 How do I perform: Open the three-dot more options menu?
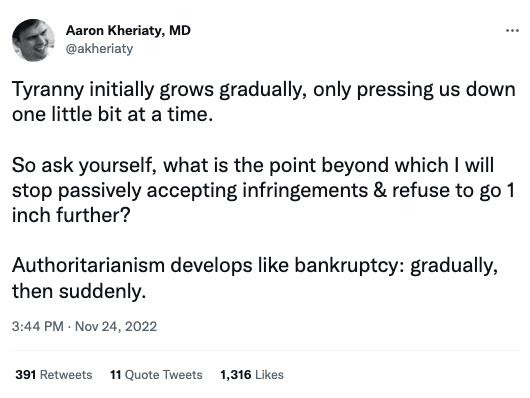point(512,31)
